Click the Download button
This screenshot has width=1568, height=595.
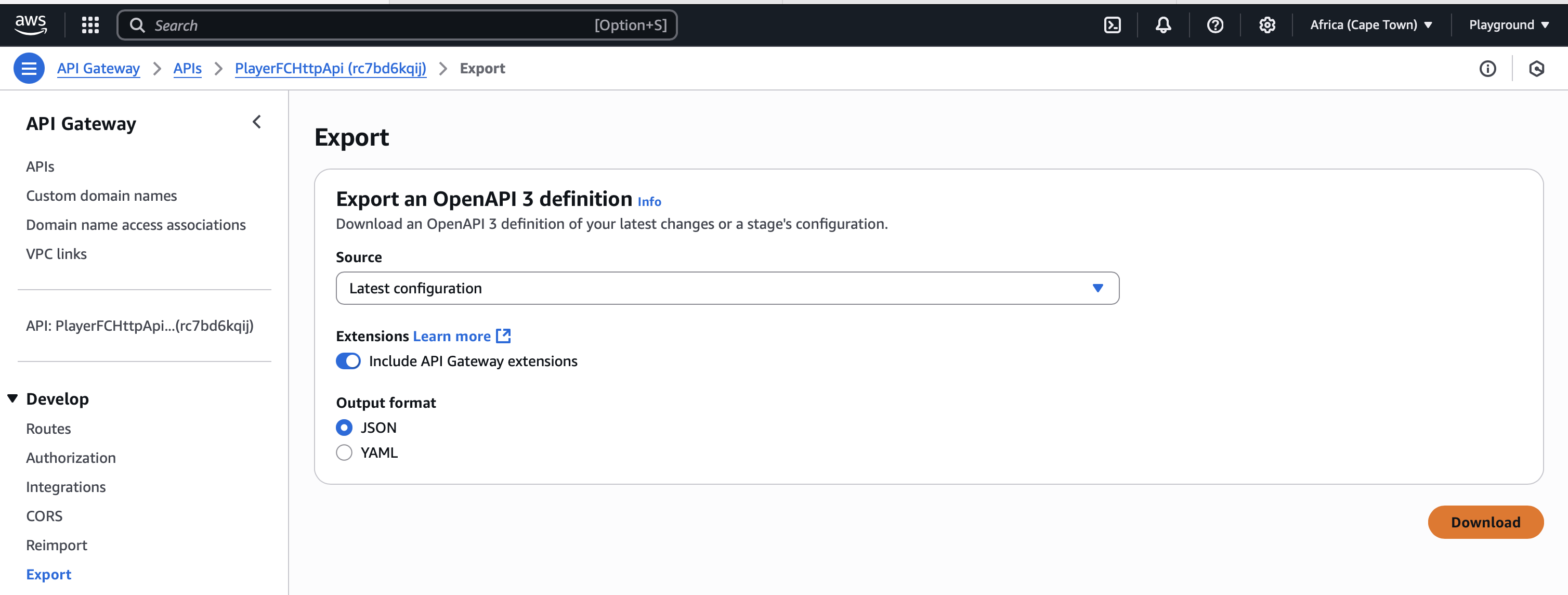coord(1485,522)
